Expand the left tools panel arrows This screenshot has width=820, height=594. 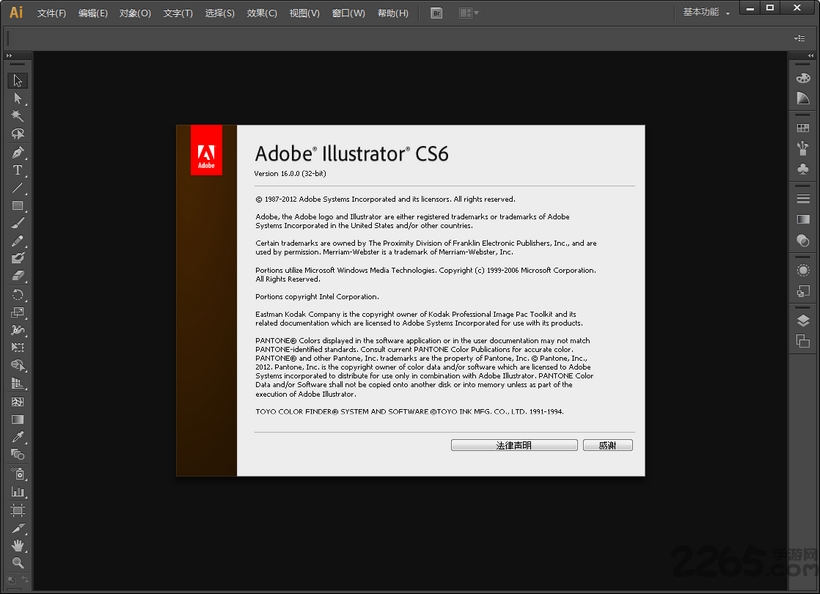pyautogui.click(x=9, y=56)
